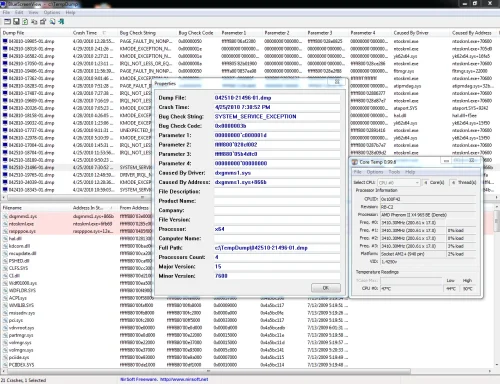Click the Revision field in Core Temp
Viewport: 500px width, 384px height.
pyautogui.click(x=429, y=207)
